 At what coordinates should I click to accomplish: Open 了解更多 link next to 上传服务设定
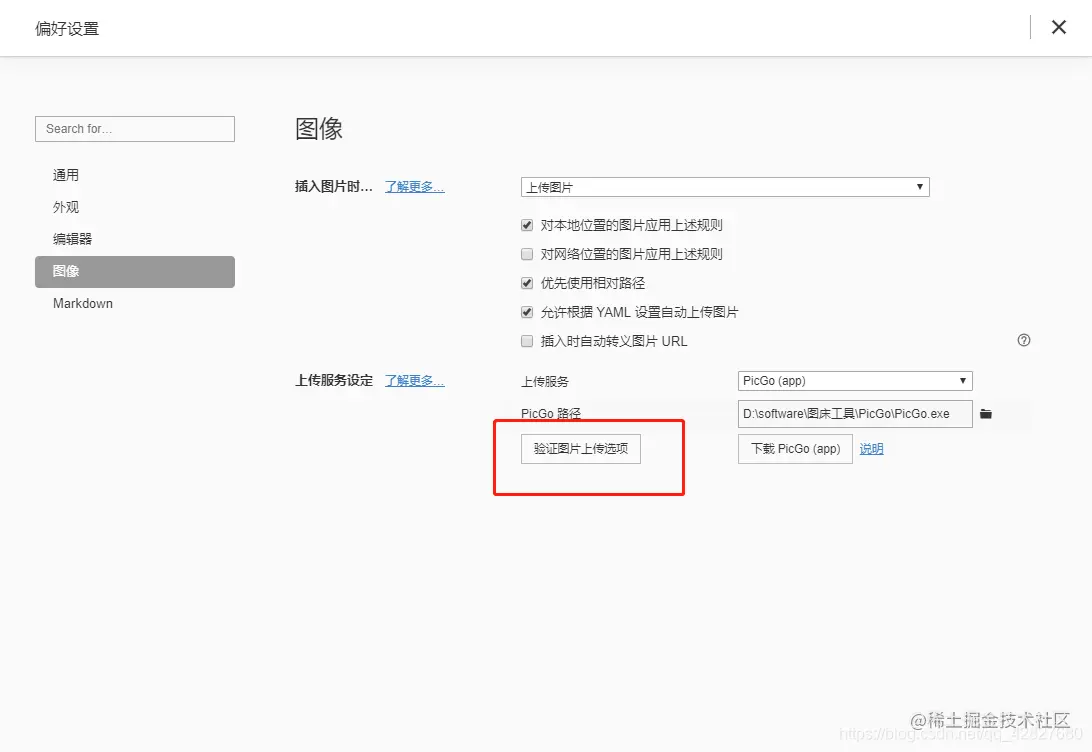click(414, 381)
